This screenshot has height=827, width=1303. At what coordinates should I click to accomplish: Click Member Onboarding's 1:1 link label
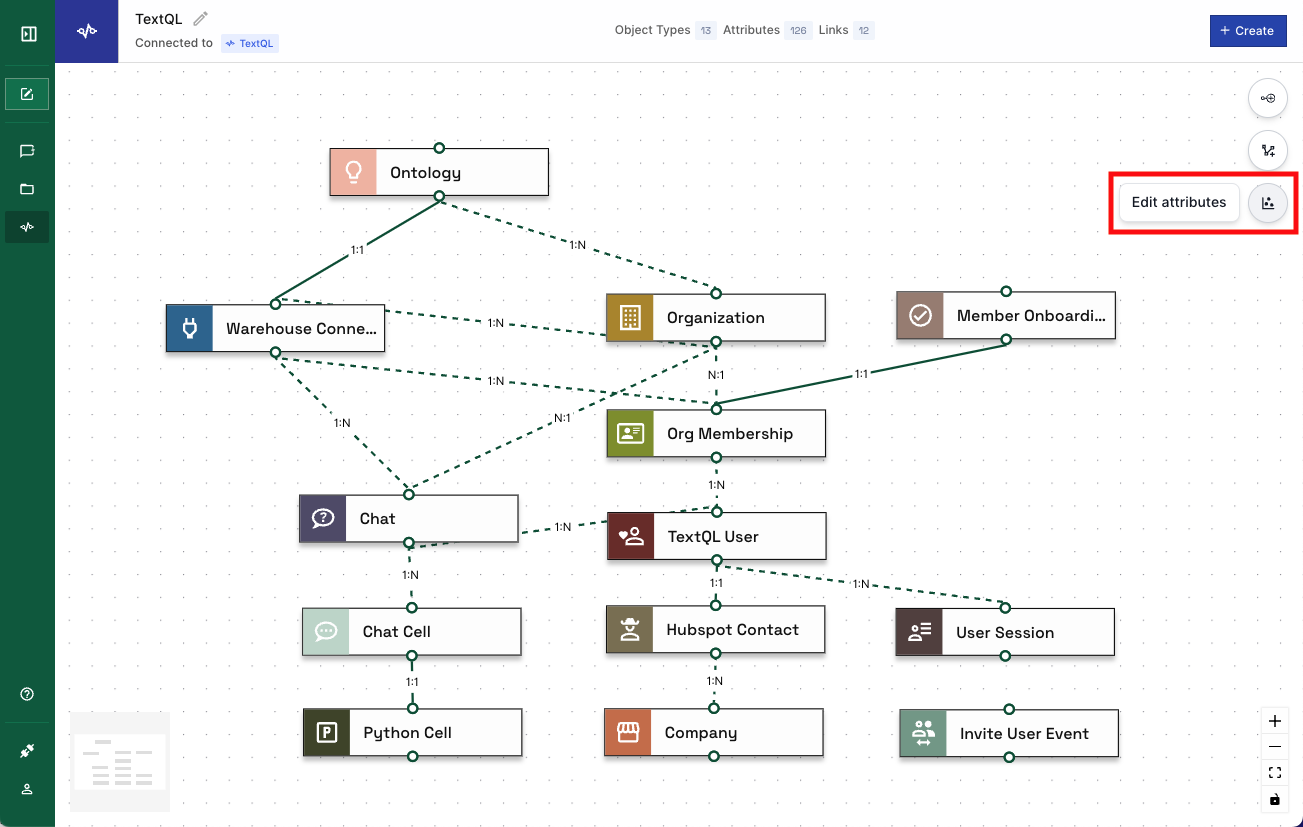pos(861,374)
